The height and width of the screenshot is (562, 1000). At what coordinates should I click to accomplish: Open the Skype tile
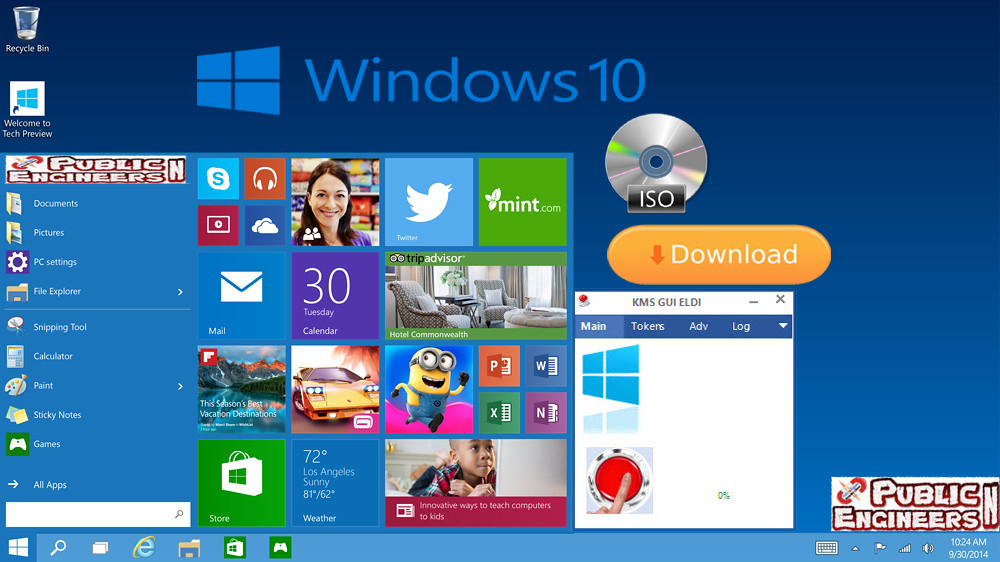218,179
